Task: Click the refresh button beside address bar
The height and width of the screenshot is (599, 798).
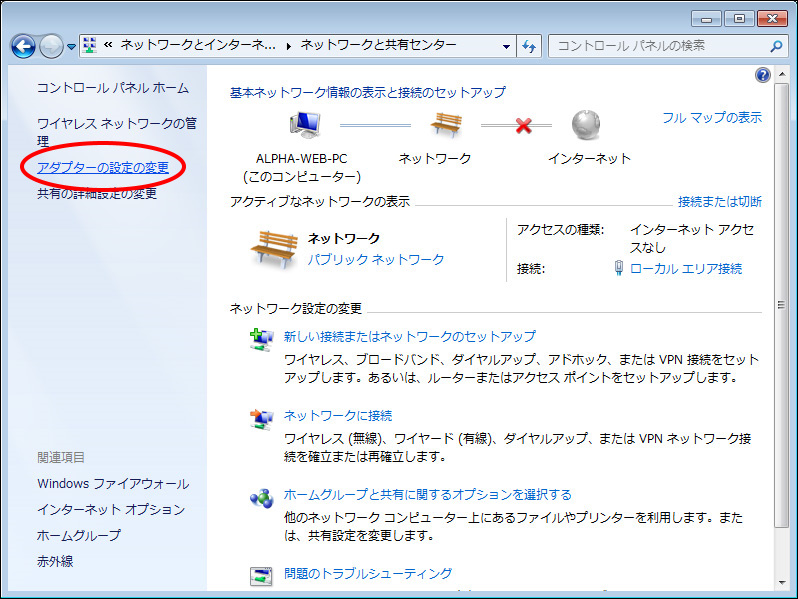Action: pyautogui.click(x=530, y=46)
